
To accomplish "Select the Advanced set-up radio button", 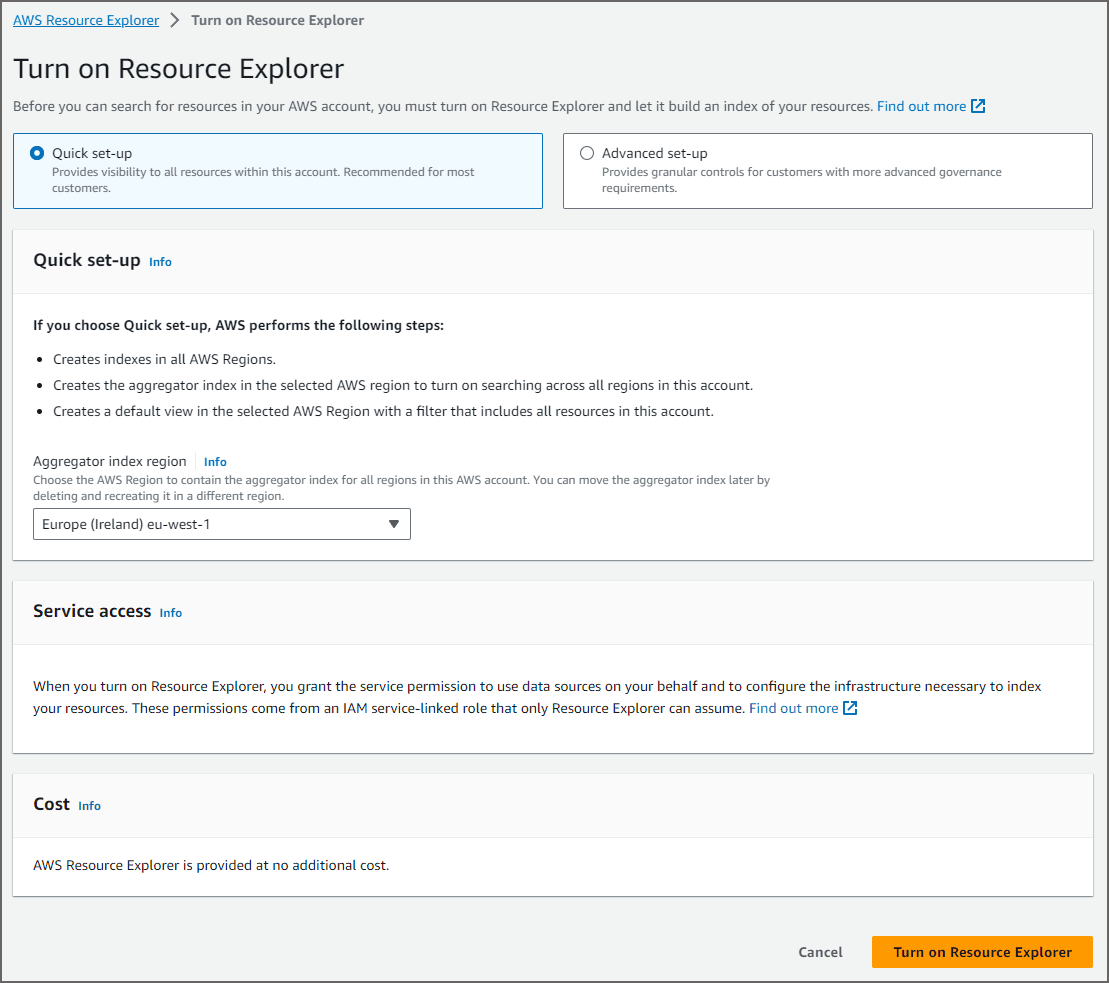I will point(587,153).
